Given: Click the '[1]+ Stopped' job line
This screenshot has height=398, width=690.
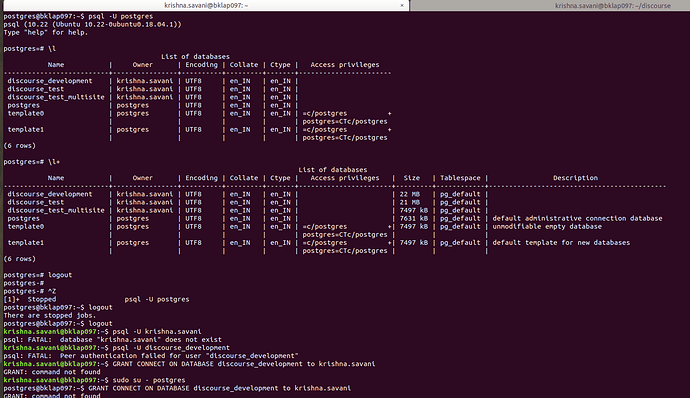Looking at the screenshot, I should tap(96, 299).
